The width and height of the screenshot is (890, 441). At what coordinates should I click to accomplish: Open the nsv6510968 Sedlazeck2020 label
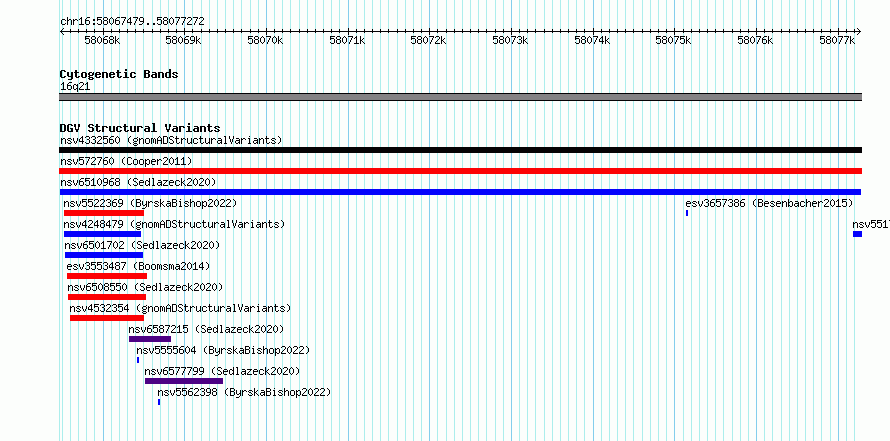pos(138,182)
